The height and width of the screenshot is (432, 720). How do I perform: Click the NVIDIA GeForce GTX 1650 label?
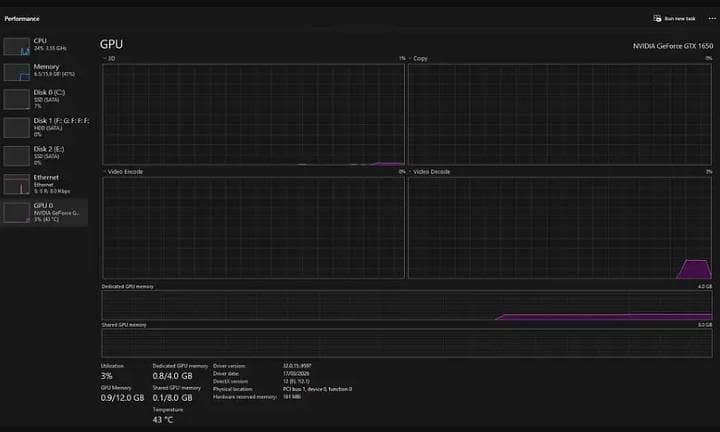click(673, 46)
